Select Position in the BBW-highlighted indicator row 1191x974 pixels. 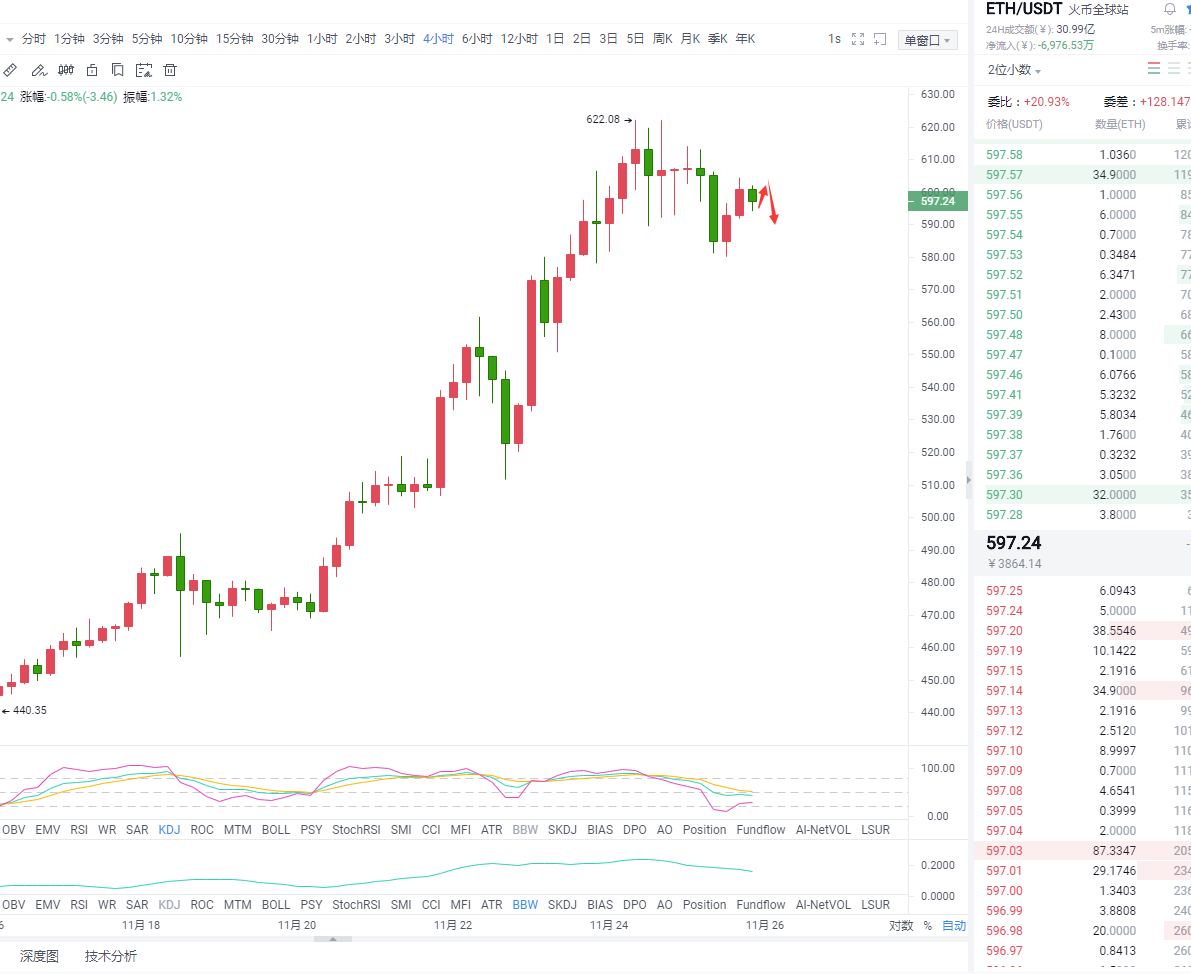click(x=704, y=905)
